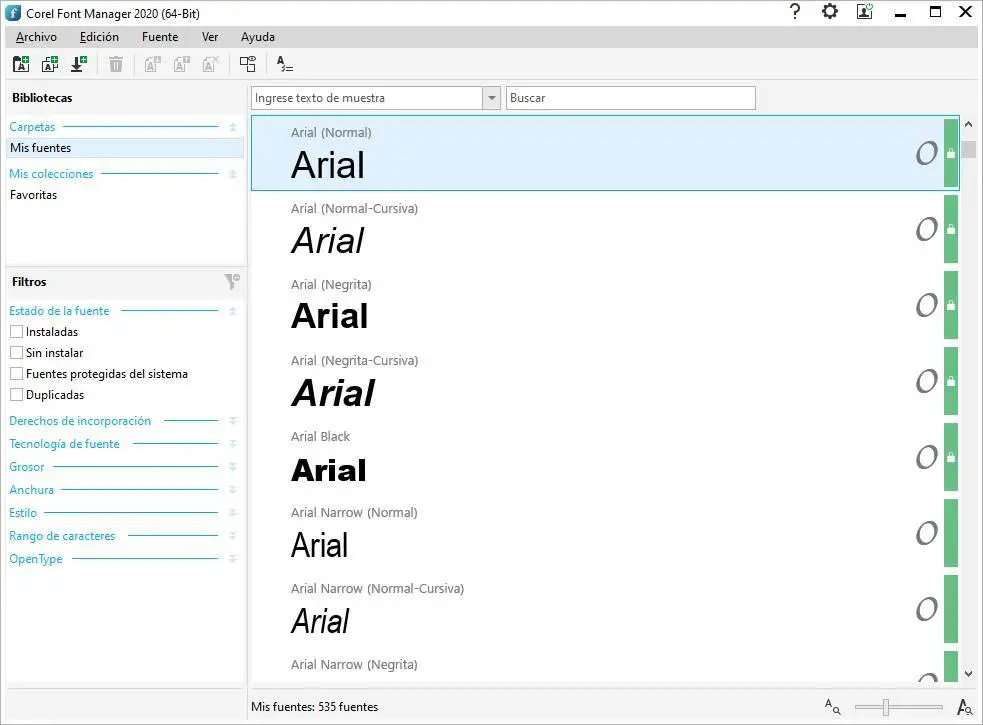Click the grayed-out trash delete icon
This screenshot has width=983, height=725.
coord(116,64)
